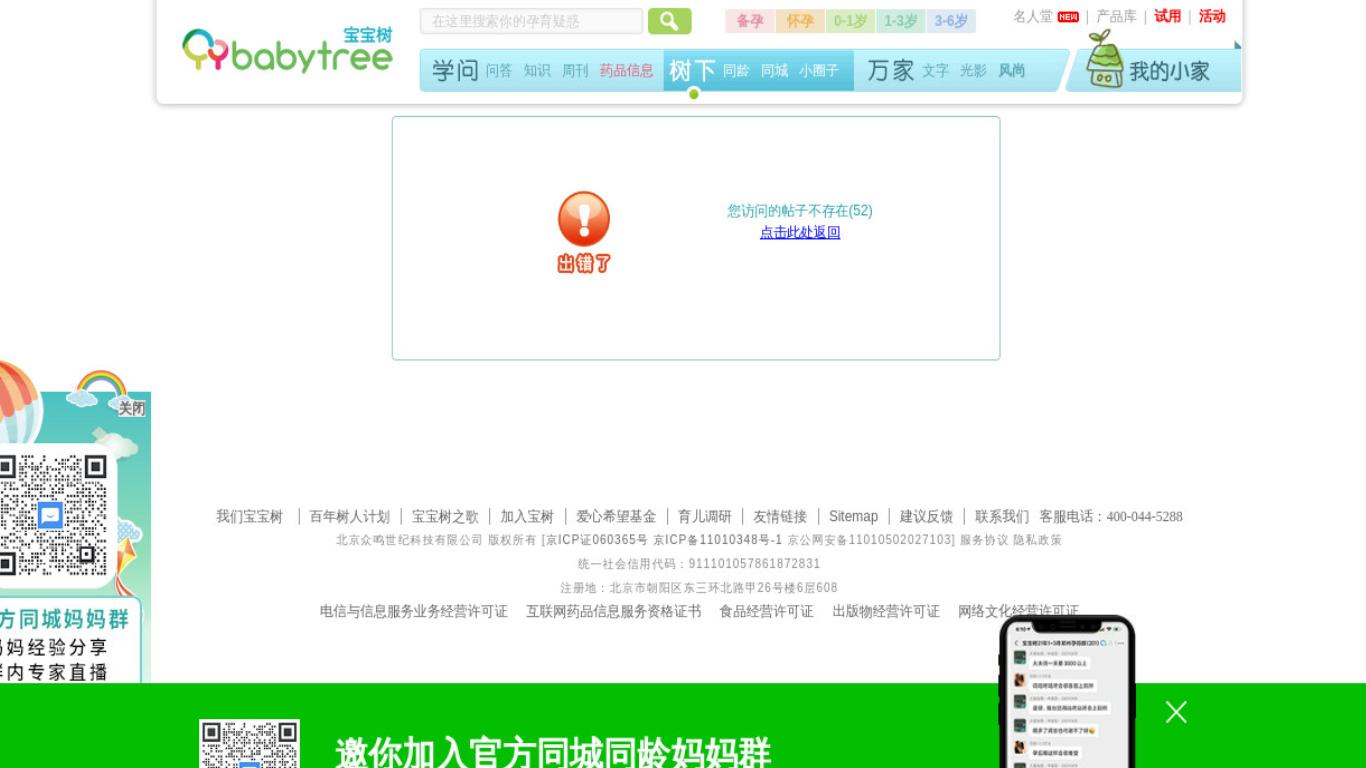The image size is (1366, 768).
Task: Go to 药品信息 in navigation
Action: click(x=626, y=71)
